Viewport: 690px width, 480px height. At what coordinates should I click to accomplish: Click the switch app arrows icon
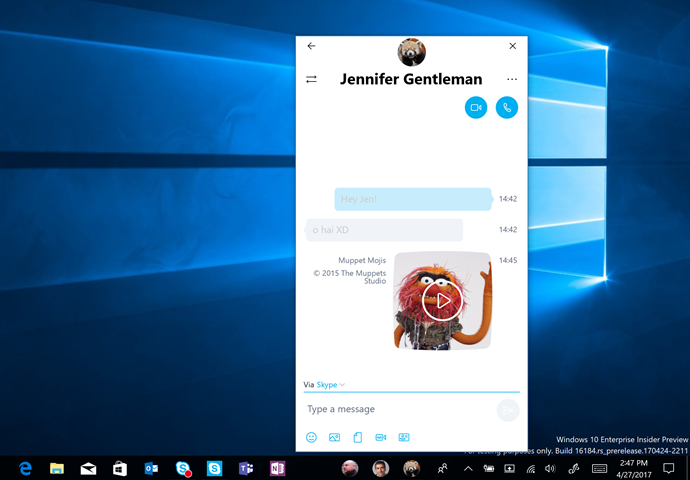click(x=311, y=79)
